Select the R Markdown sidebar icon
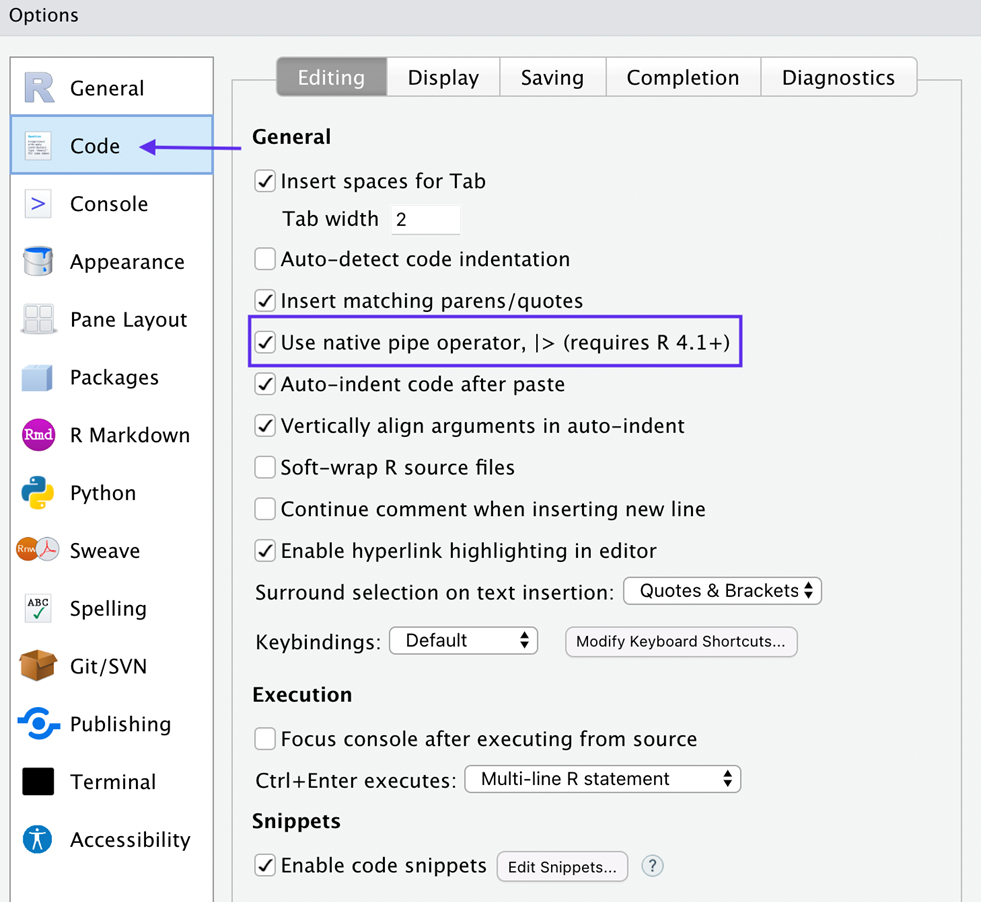The width and height of the screenshot is (981, 902). [38, 435]
